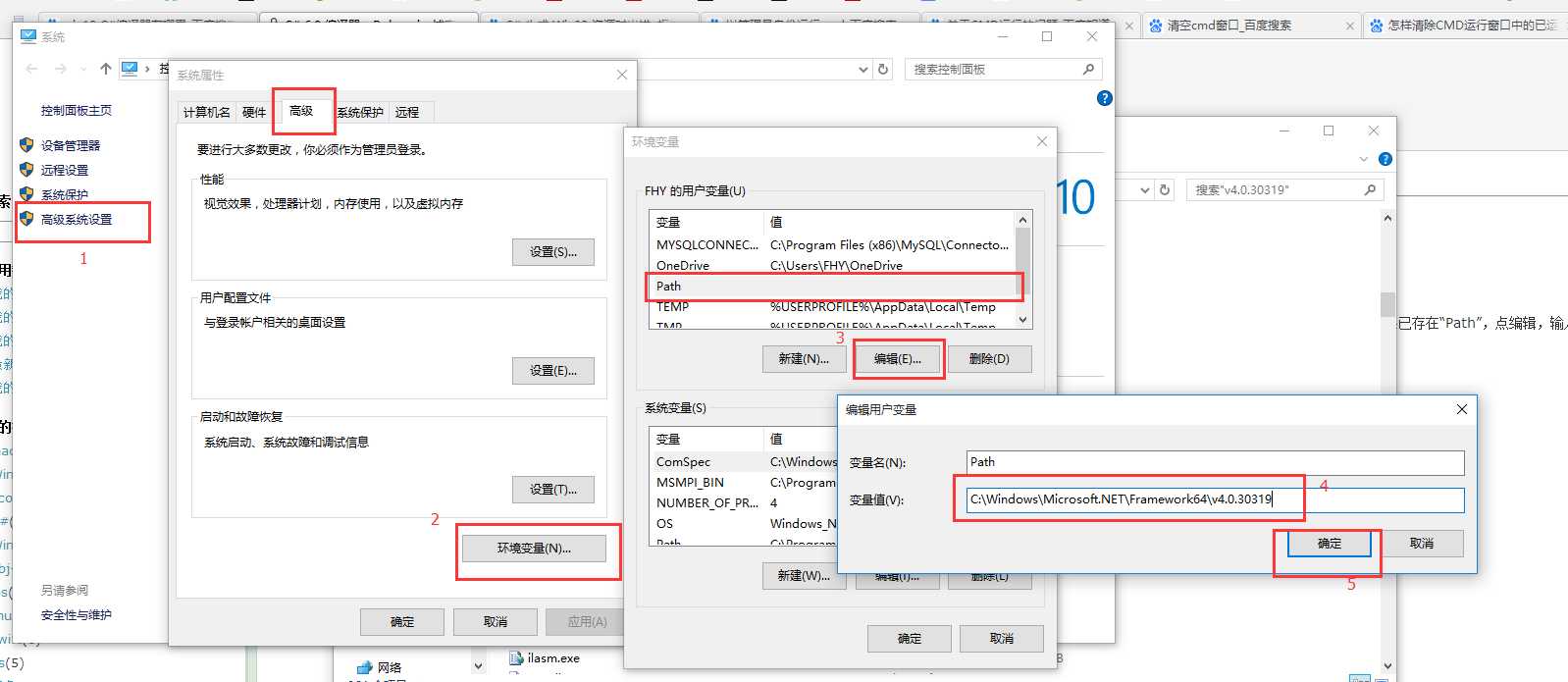Screen dimensions: 1568x682
Task: Confirm the 环境变量 dialog with 确定
Action: (910, 639)
